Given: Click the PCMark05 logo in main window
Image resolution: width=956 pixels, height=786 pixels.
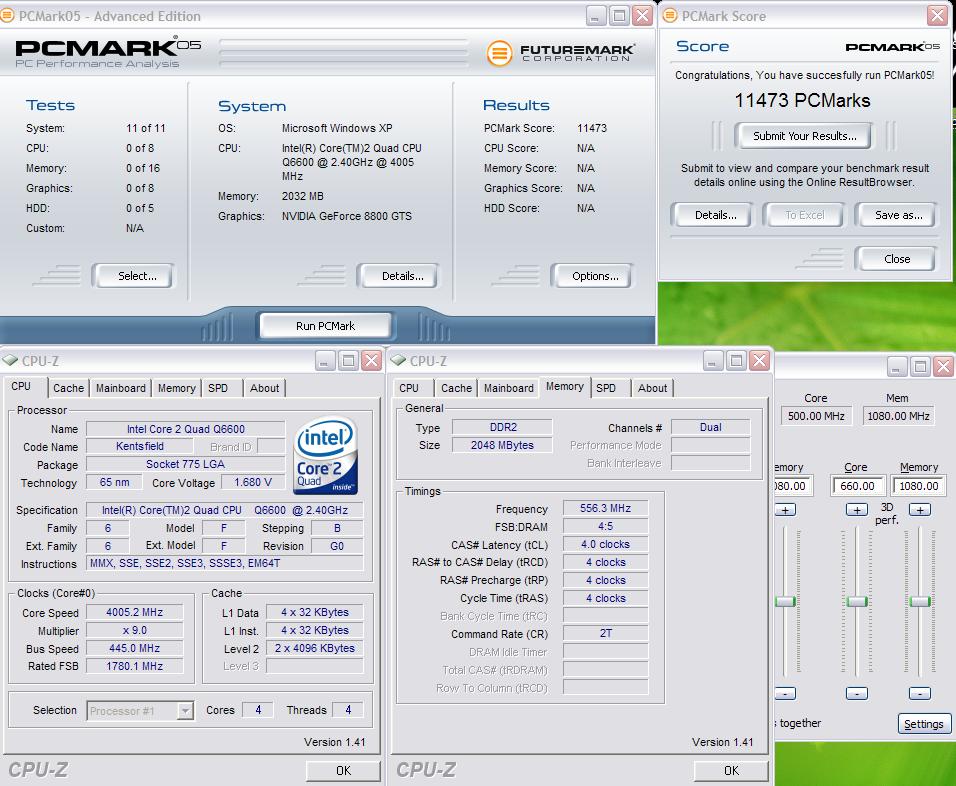Looking at the screenshot, I should click(108, 51).
